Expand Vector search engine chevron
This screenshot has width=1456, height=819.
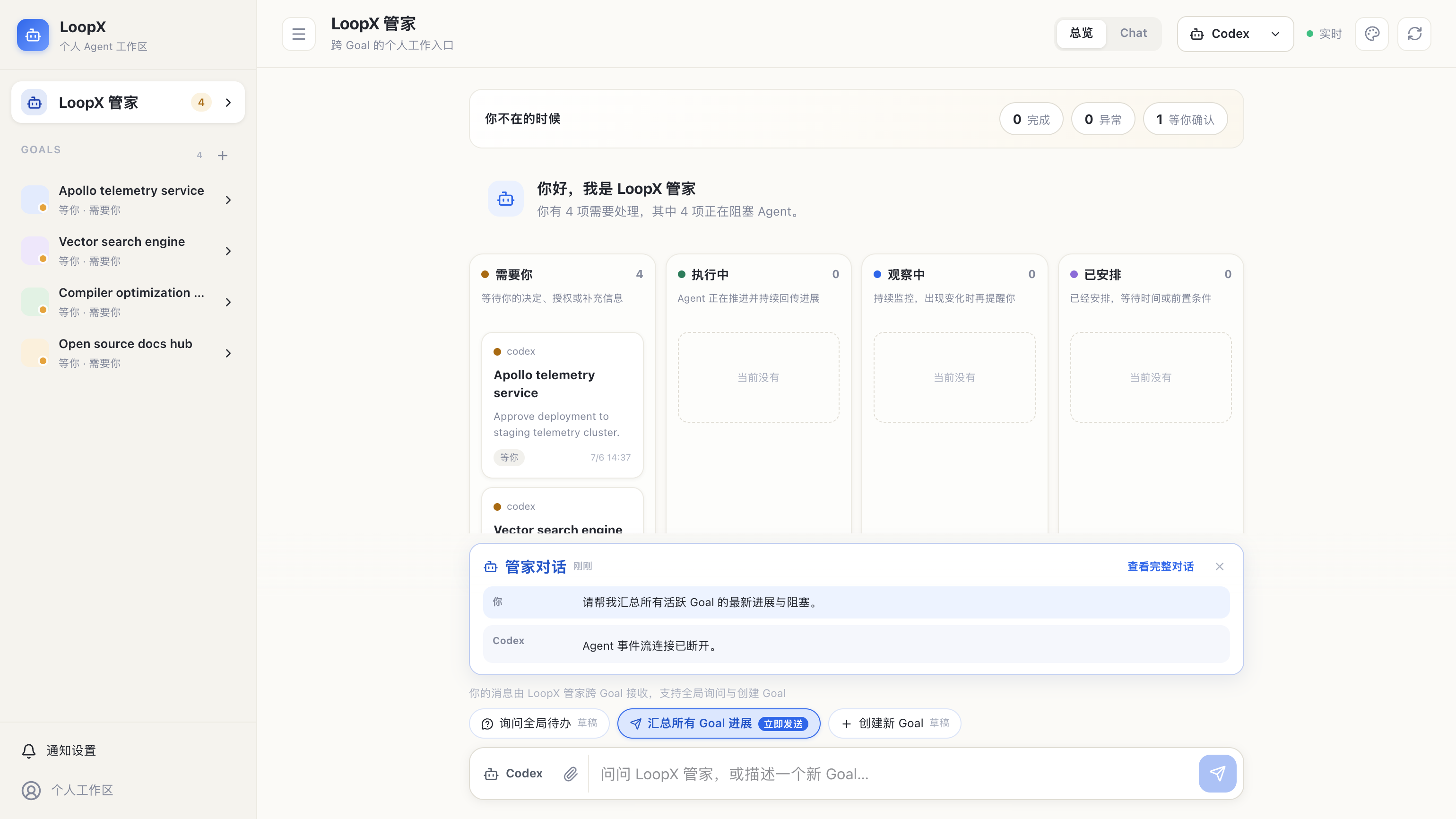[x=228, y=251]
